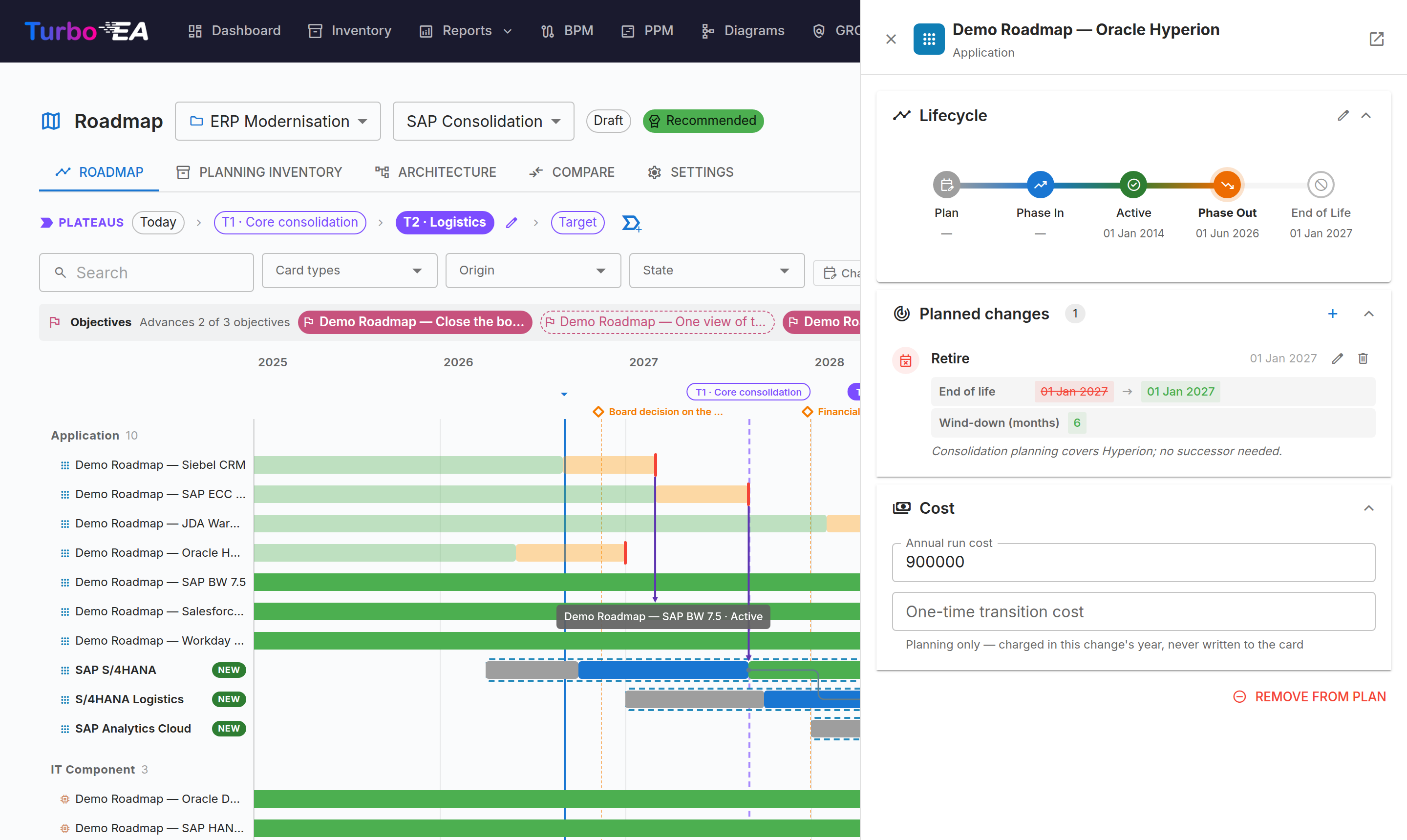The image size is (1407, 840).
Task: Click the roadmap Search field
Action: point(146,273)
